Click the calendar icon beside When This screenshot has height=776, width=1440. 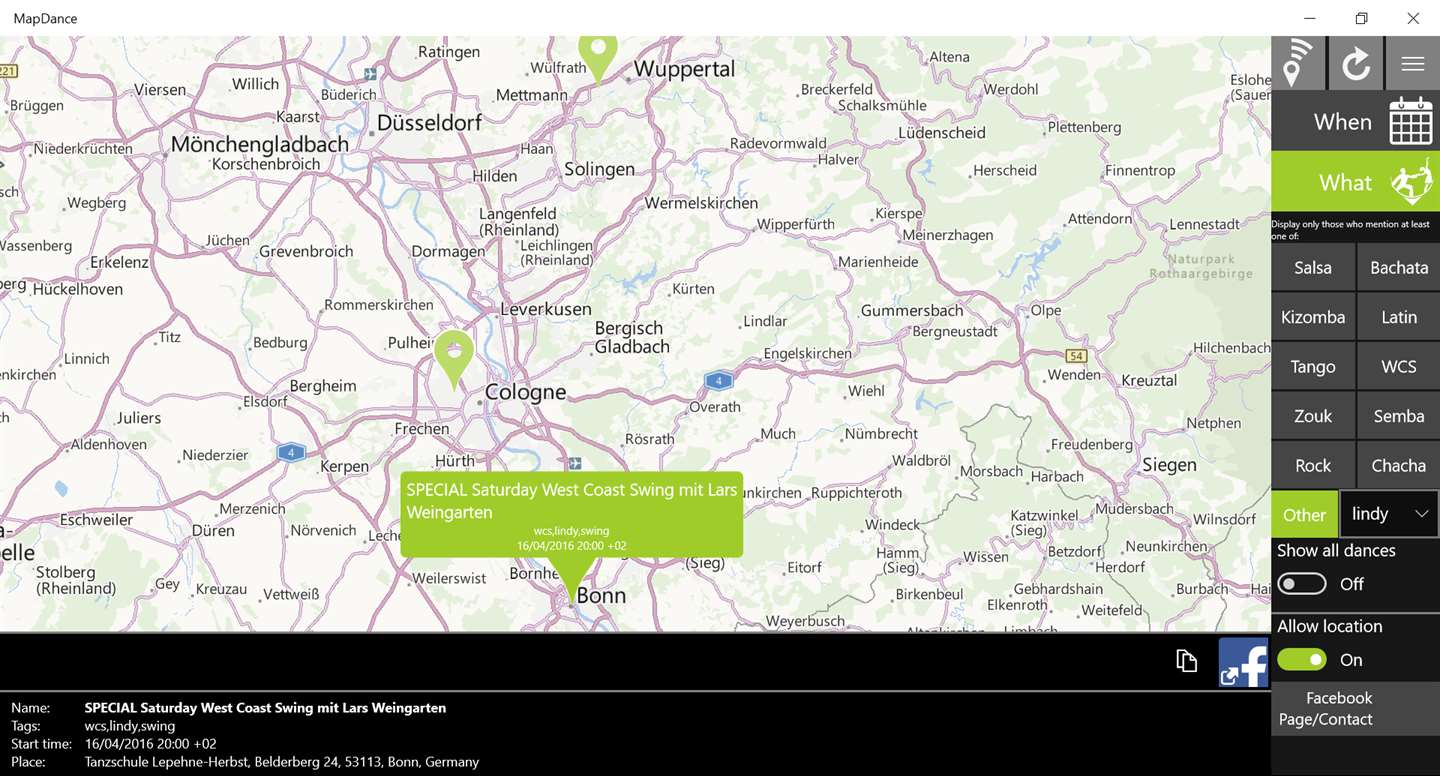pyautogui.click(x=1411, y=122)
